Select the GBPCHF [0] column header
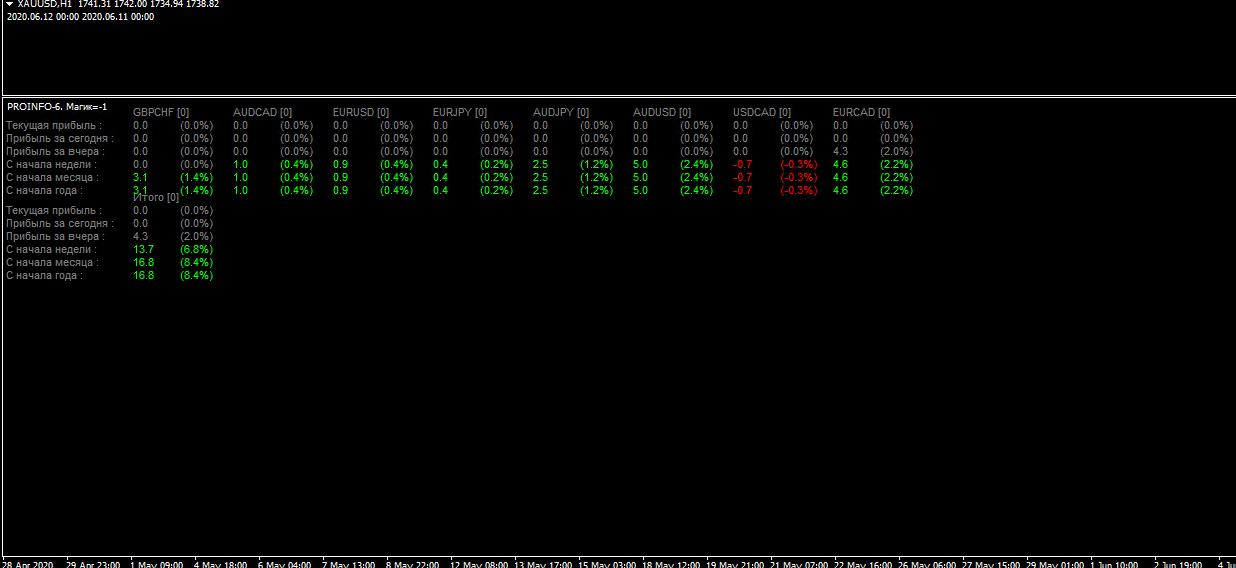 coord(161,113)
